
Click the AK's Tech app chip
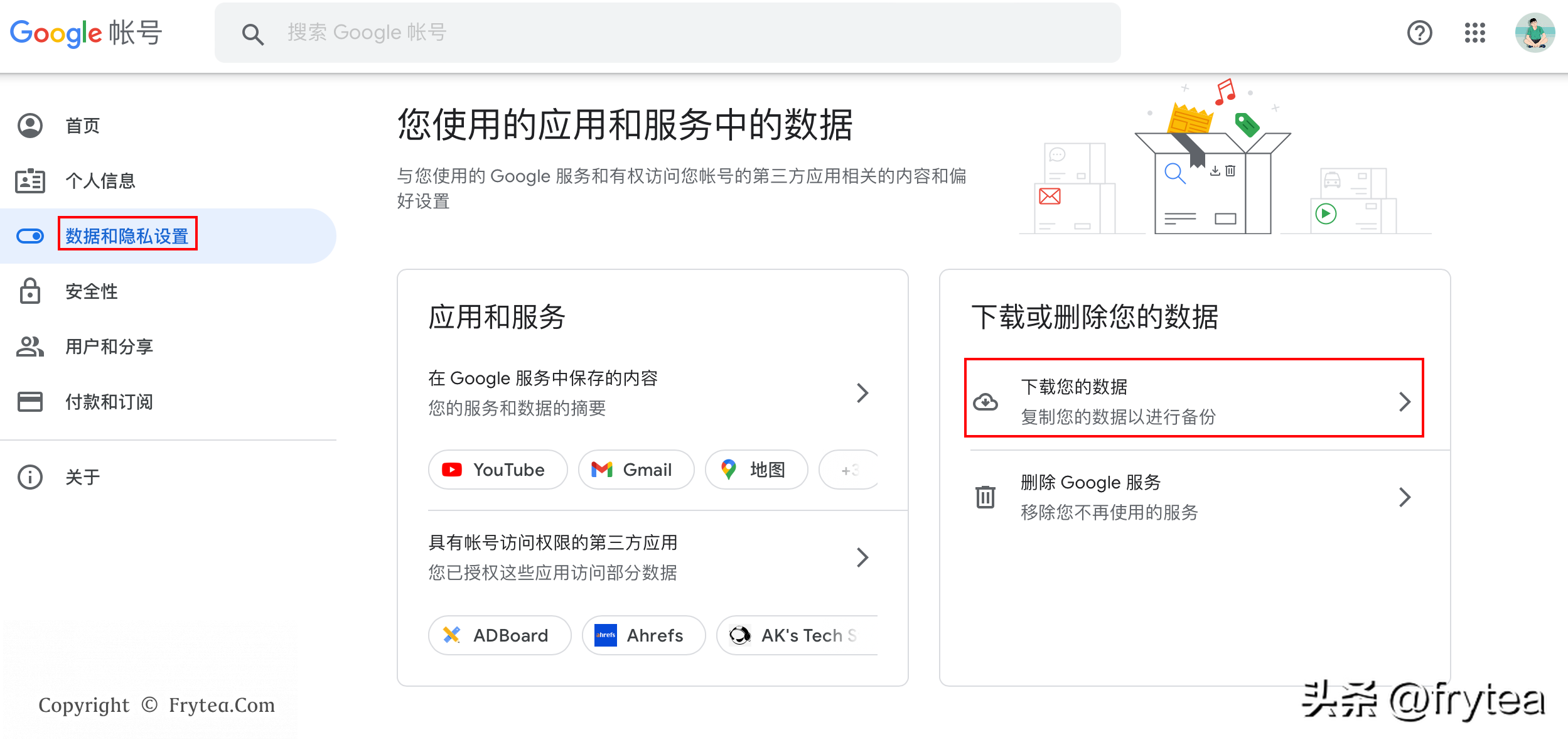tap(797, 635)
